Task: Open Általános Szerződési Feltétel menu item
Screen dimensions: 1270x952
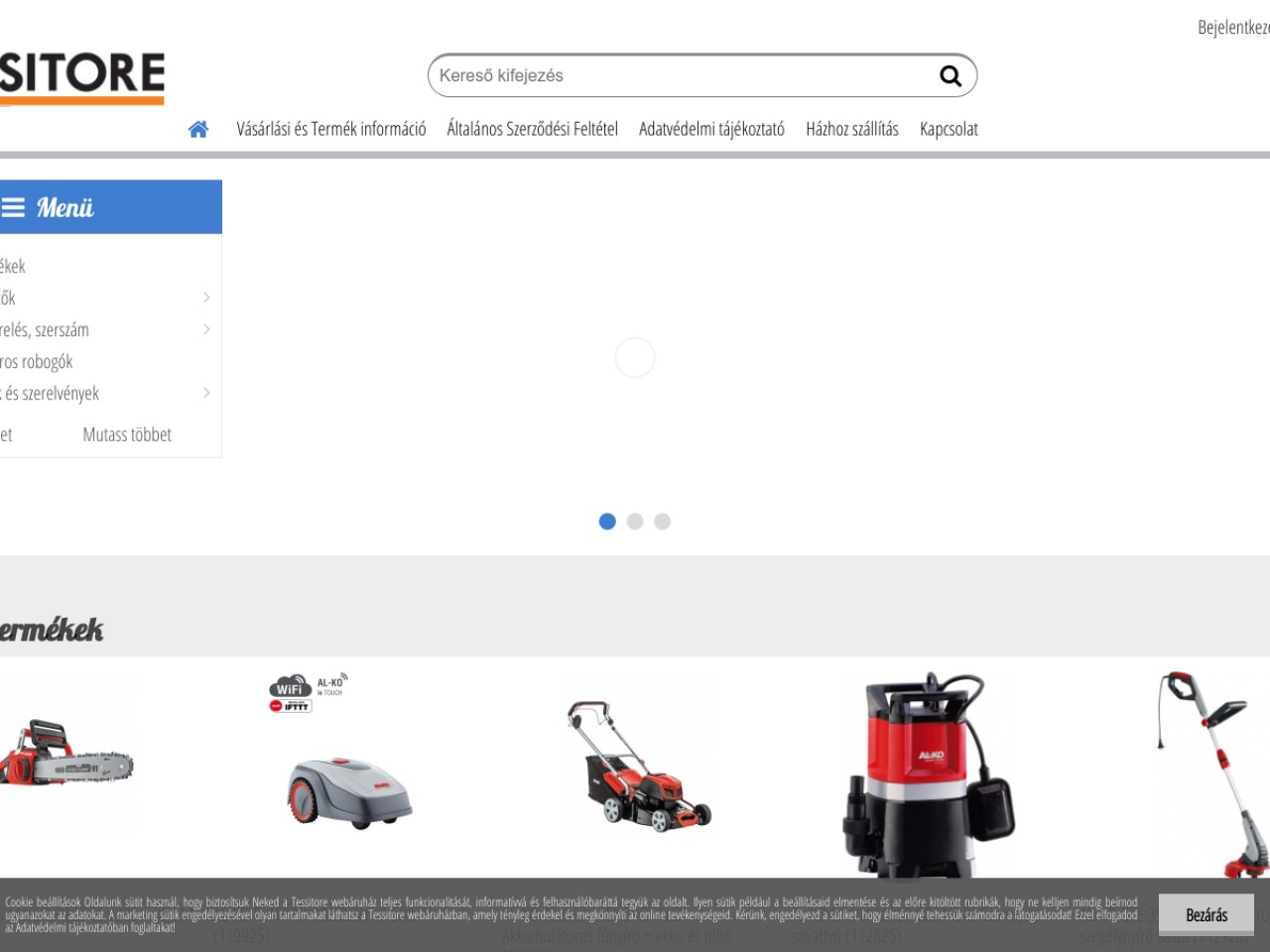Action: (532, 129)
